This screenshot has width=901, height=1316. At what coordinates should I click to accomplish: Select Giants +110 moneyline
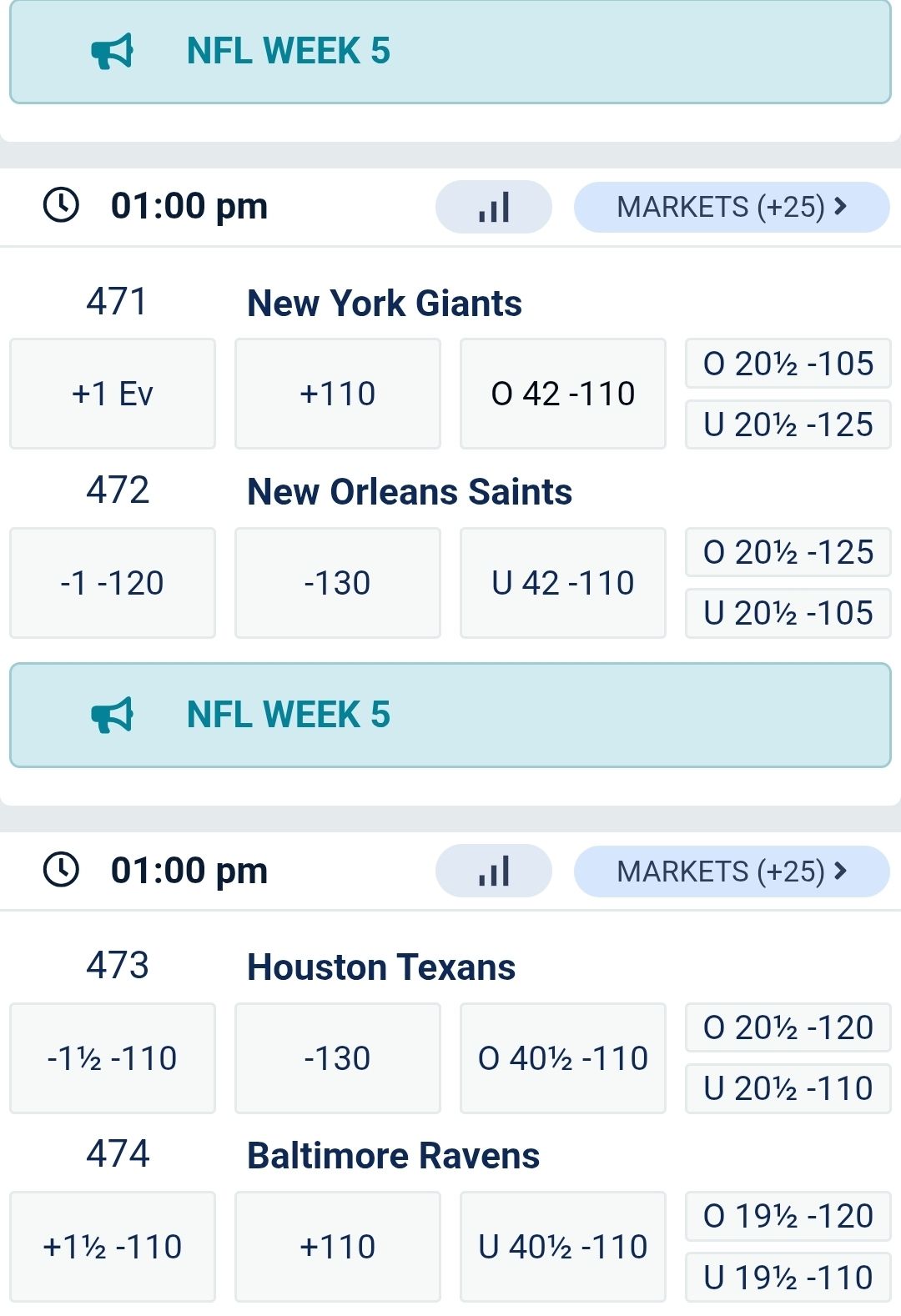pyautogui.click(x=337, y=394)
